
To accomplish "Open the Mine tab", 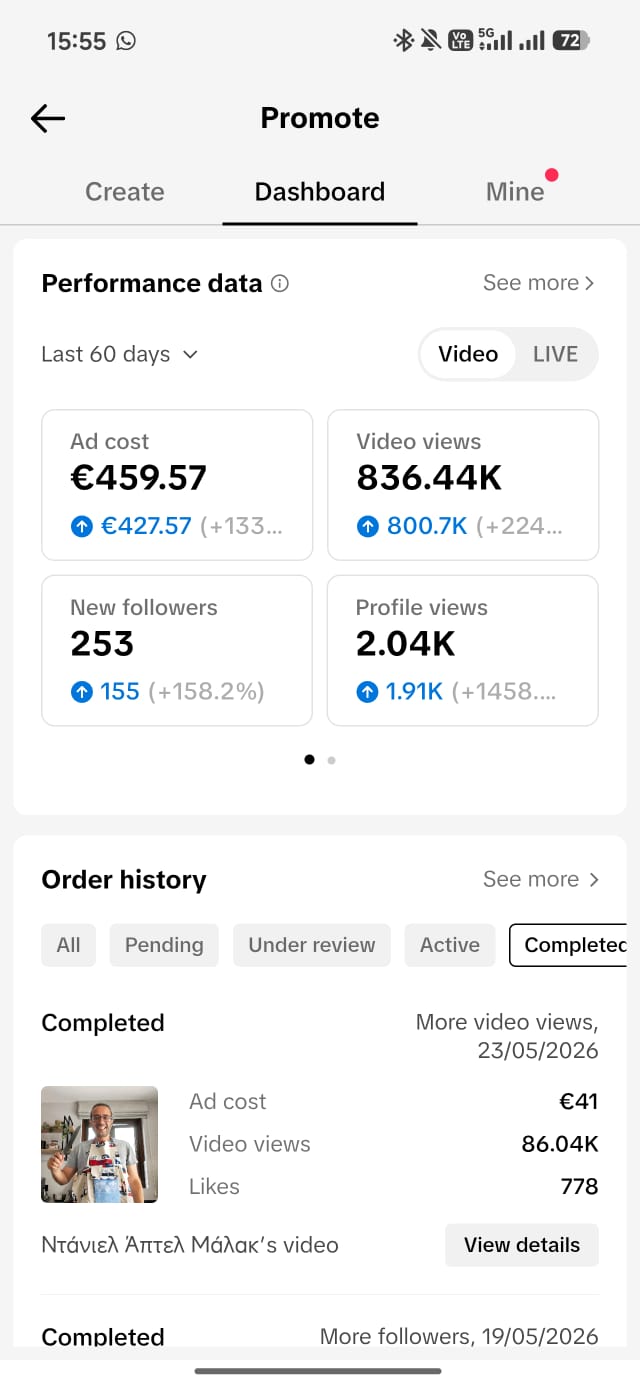I will tap(515, 192).
